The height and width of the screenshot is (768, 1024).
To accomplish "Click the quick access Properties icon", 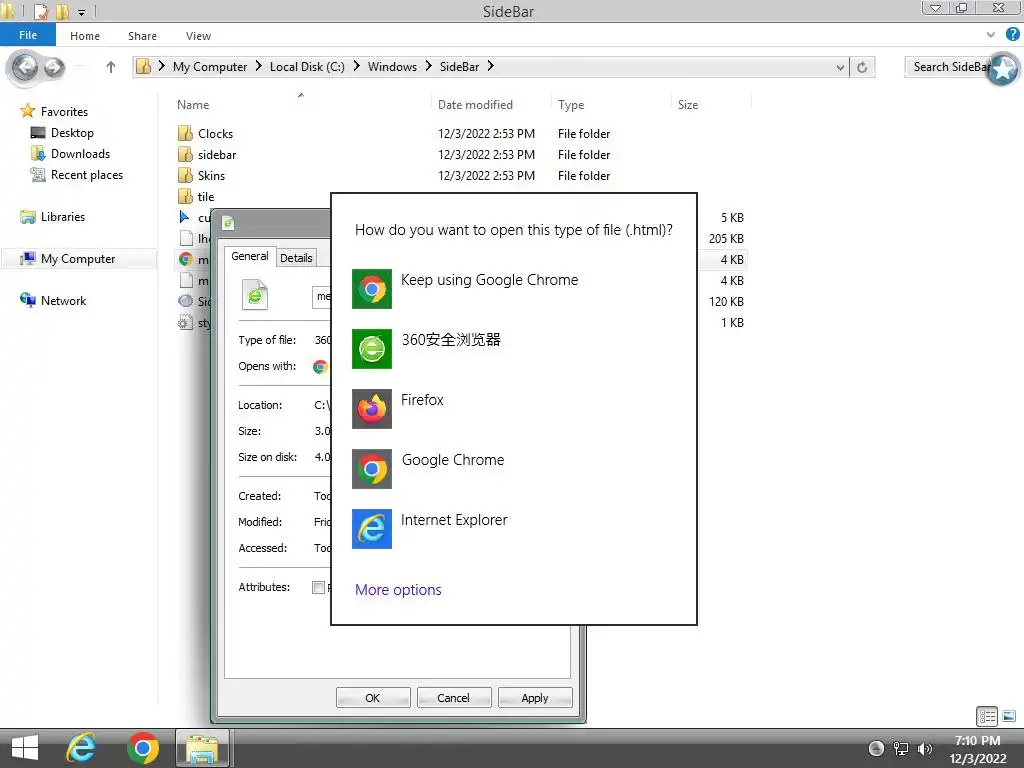I will pyautogui.click(x=41, y=11).
